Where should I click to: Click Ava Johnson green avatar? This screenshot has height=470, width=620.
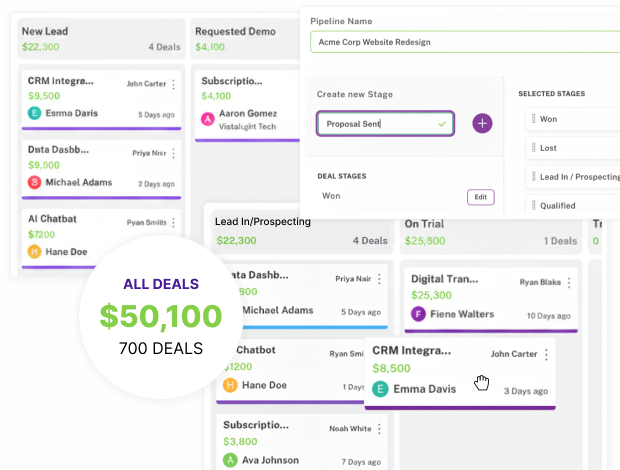click(x=230, y=460)
